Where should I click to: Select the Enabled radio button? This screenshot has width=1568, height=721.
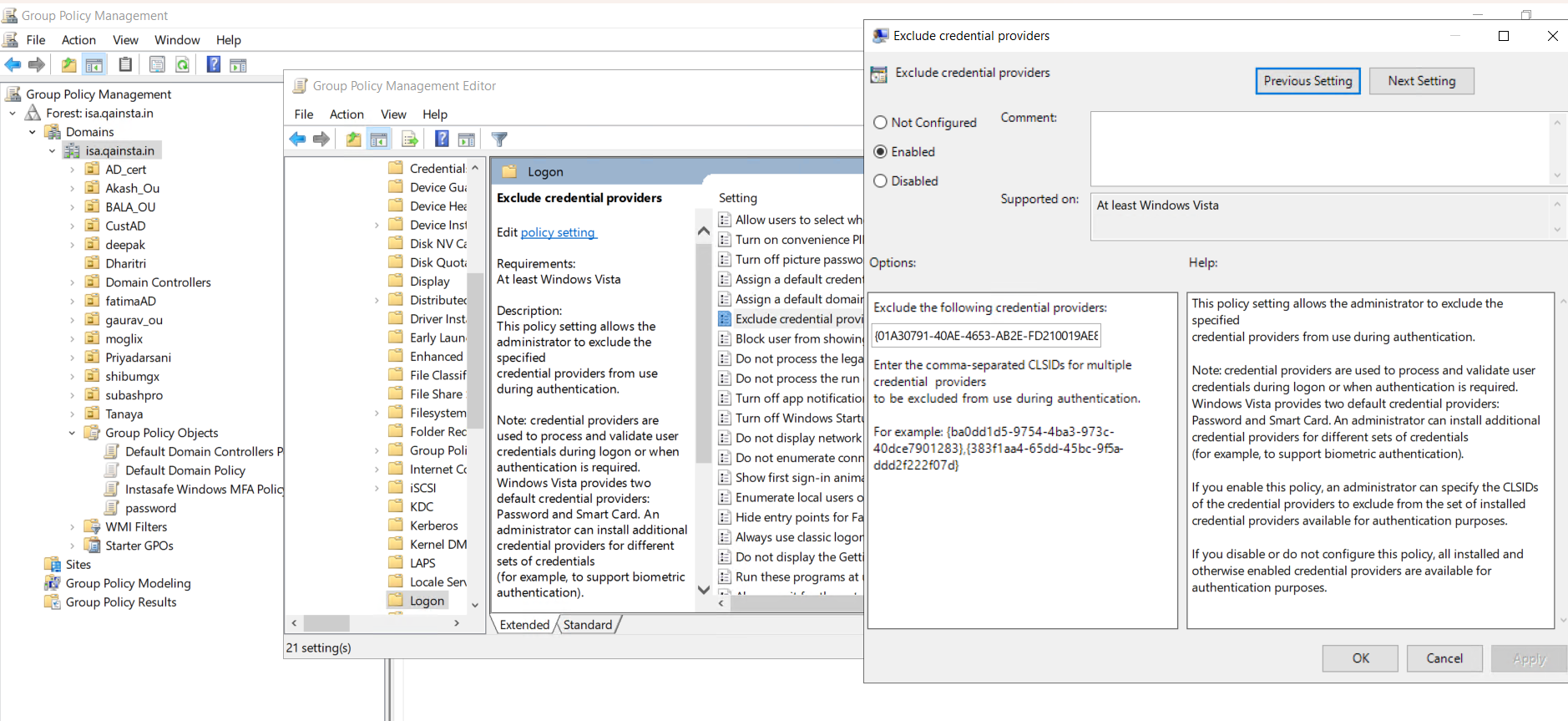click(x=880, y=152)
